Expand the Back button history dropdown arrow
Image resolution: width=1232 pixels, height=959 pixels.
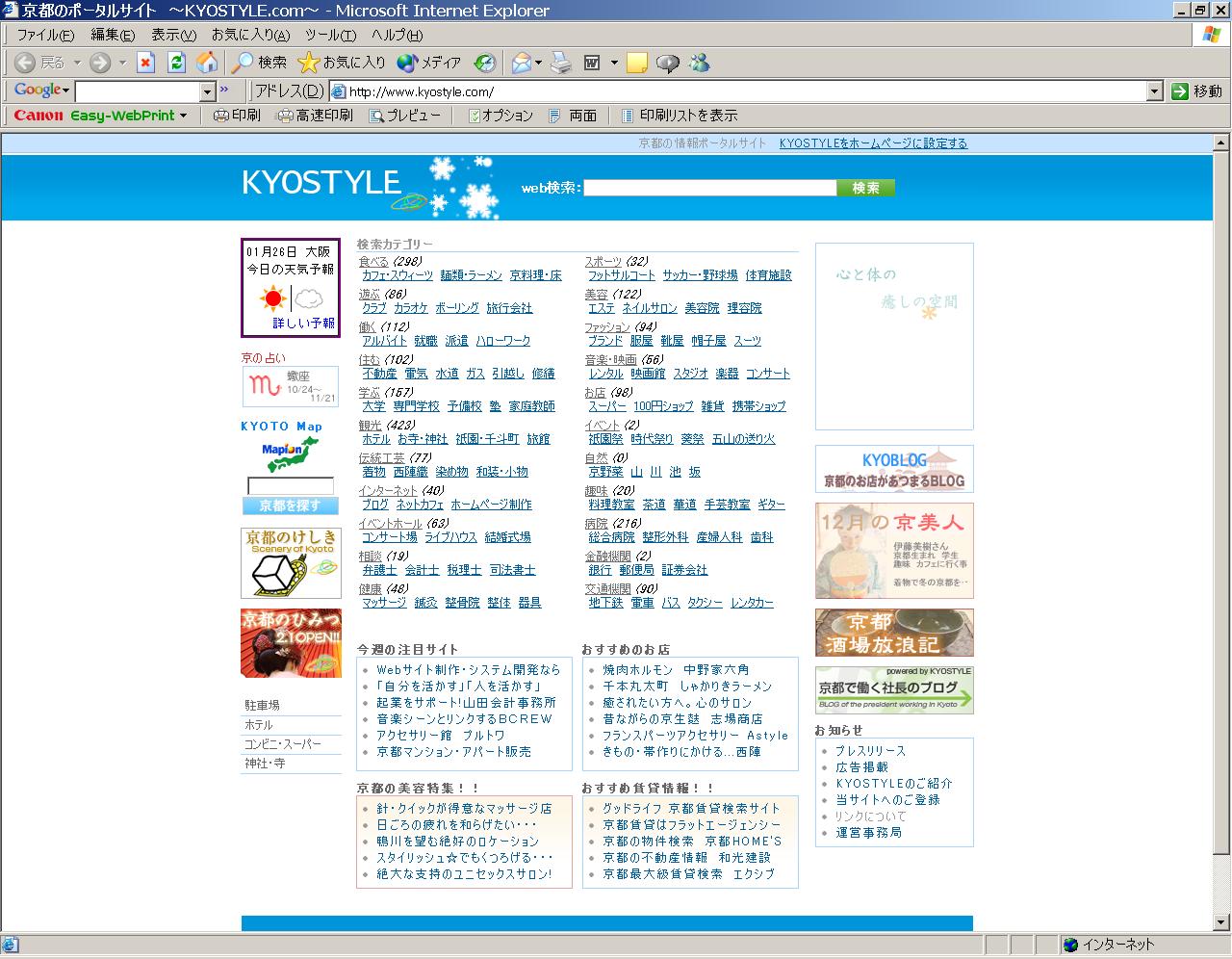pyautogui.click(x=77, y=64)
